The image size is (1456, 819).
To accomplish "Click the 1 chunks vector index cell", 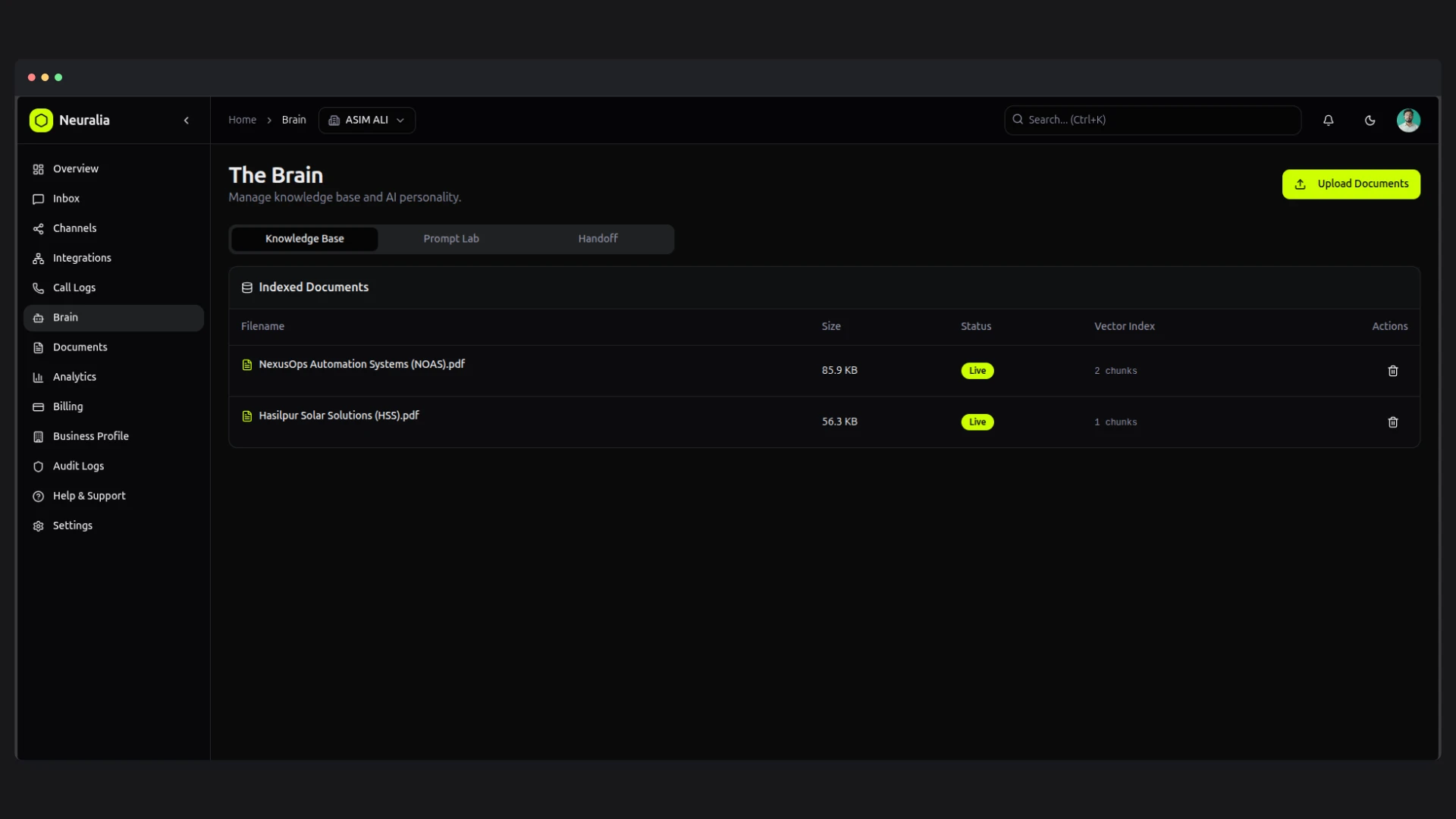I will [1116, 422].
